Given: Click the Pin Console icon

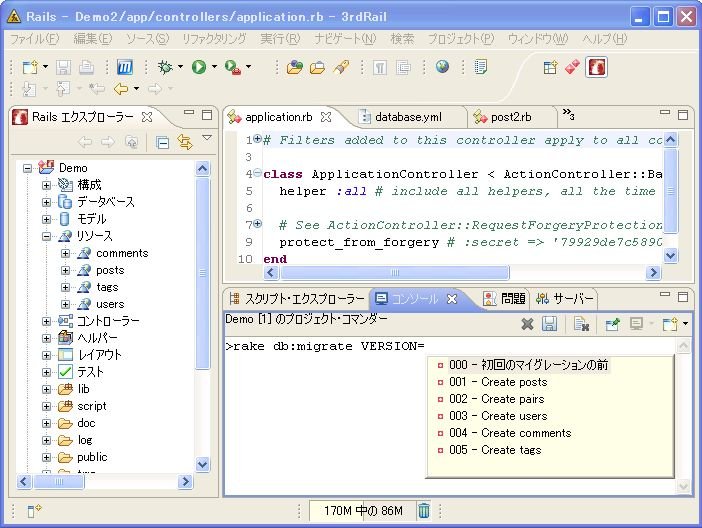Looking at the screenshot, I should (612, 323).
